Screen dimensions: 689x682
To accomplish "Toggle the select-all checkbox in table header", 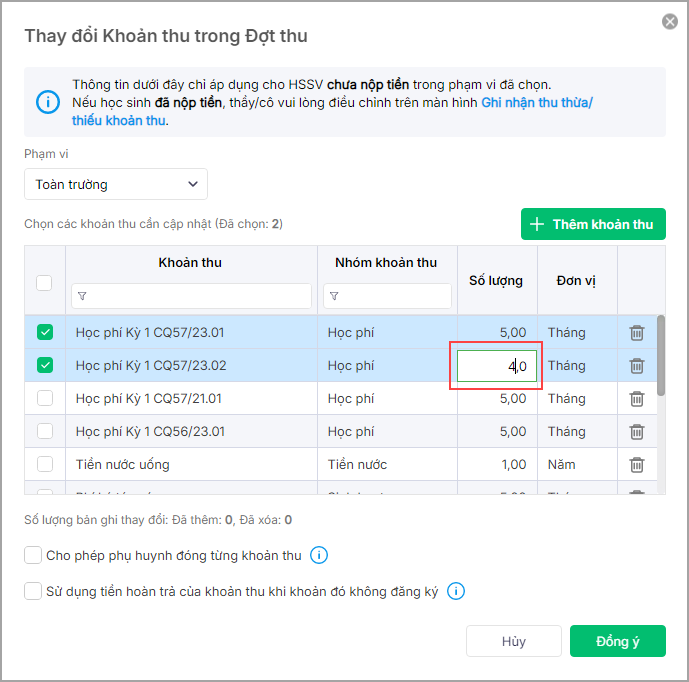I will pos(45,283).
